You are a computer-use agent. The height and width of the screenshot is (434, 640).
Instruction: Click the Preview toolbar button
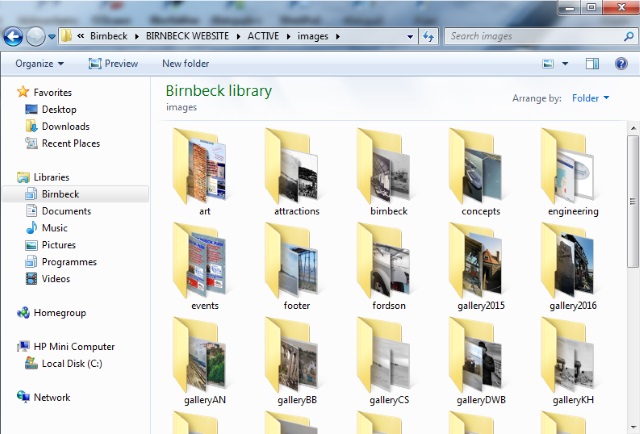point(113,63)
